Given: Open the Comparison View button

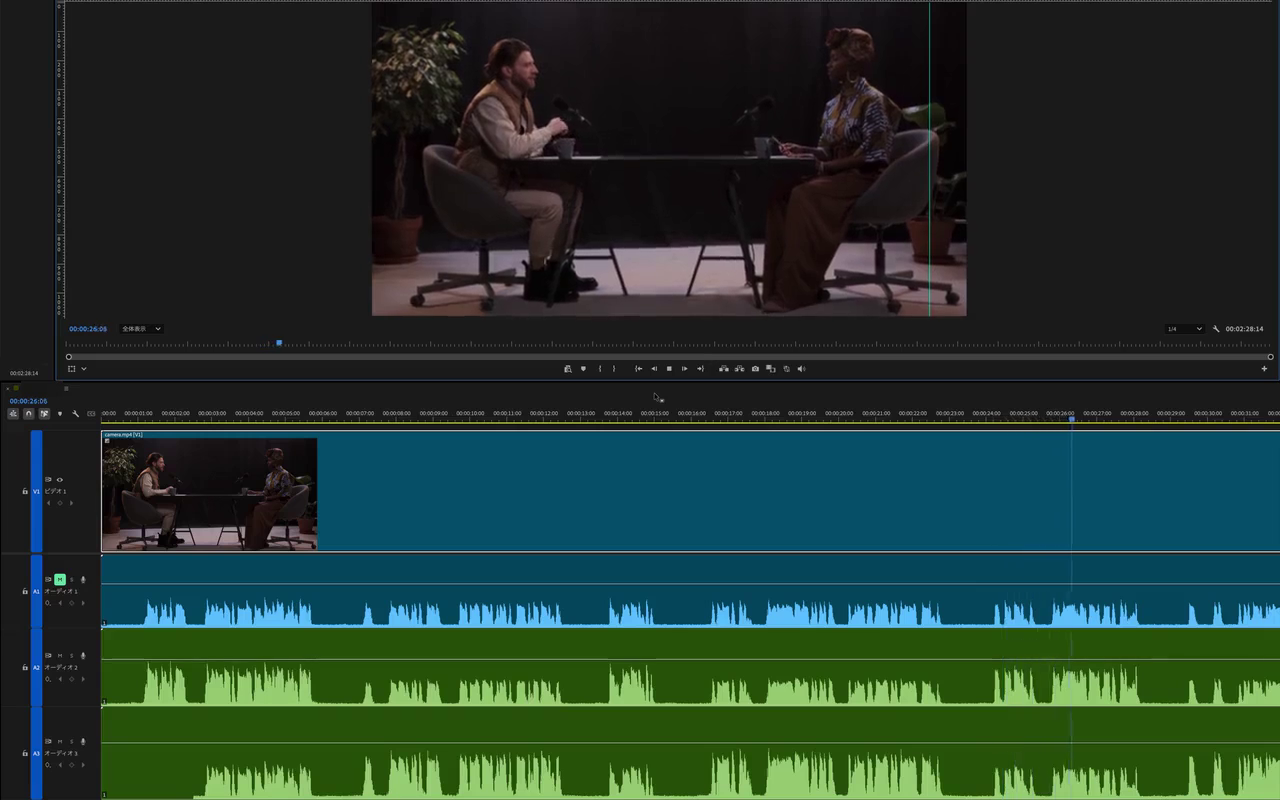Looking at the screenshot, I should [x=771, y=369].
